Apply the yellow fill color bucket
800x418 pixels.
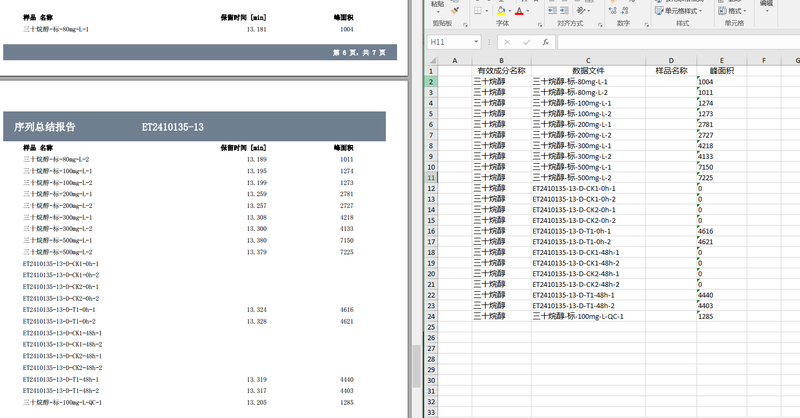(501, 11)
